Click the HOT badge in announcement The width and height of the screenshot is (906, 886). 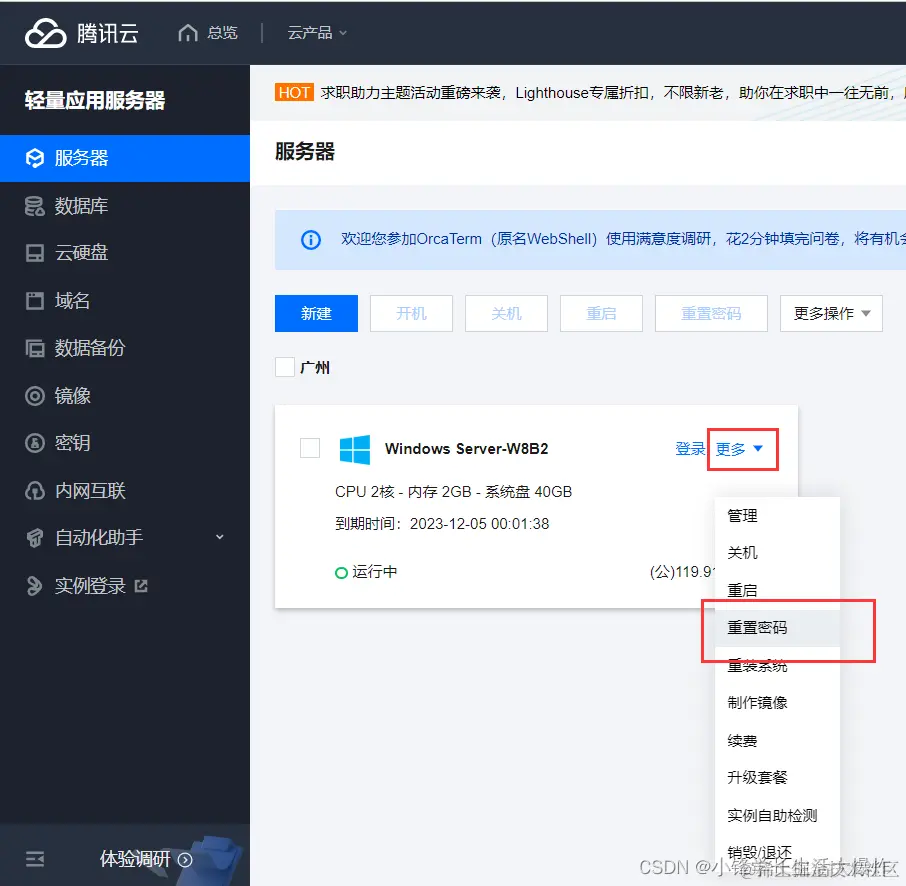pos(294,92)
